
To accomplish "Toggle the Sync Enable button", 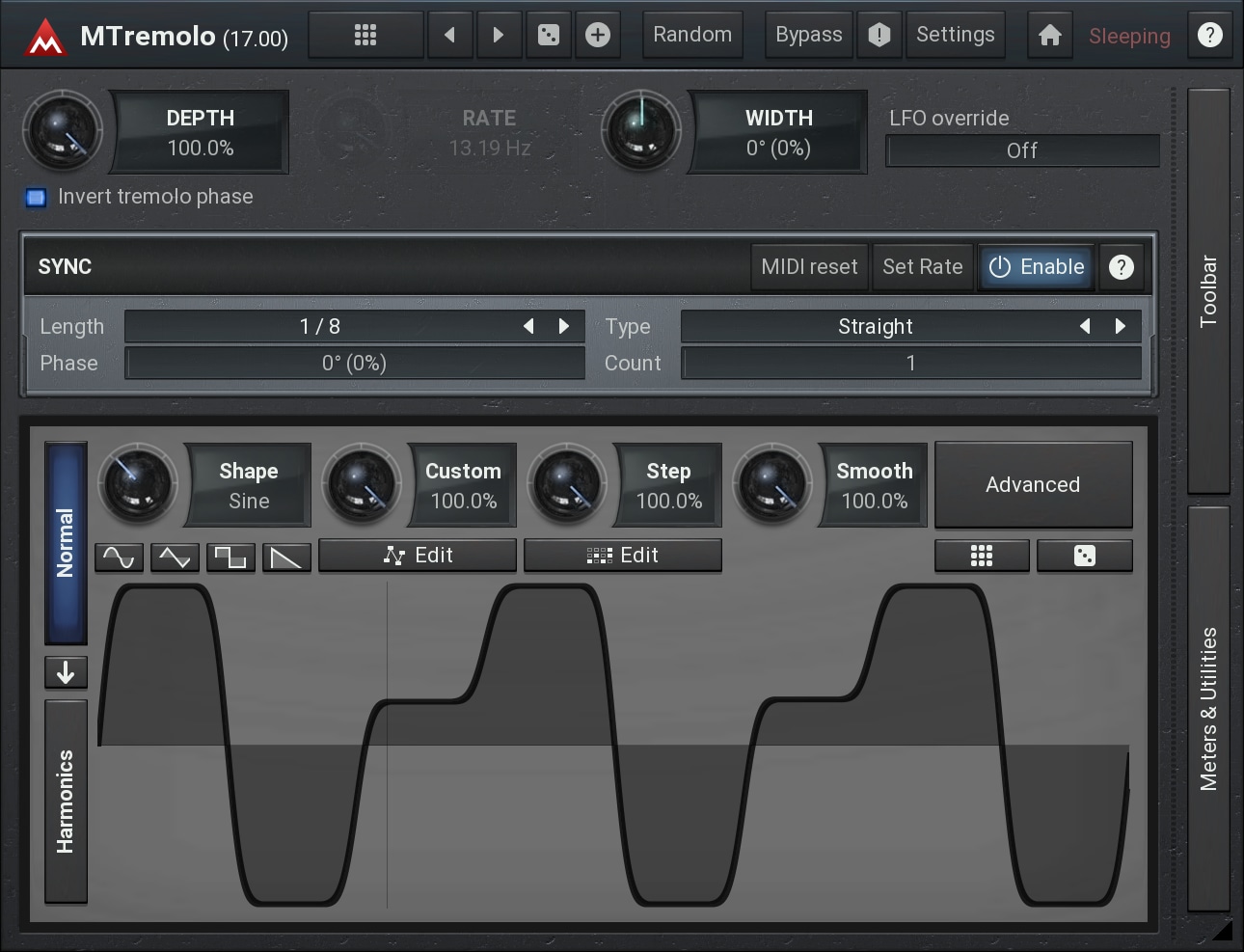I will tap(1037, 267).
